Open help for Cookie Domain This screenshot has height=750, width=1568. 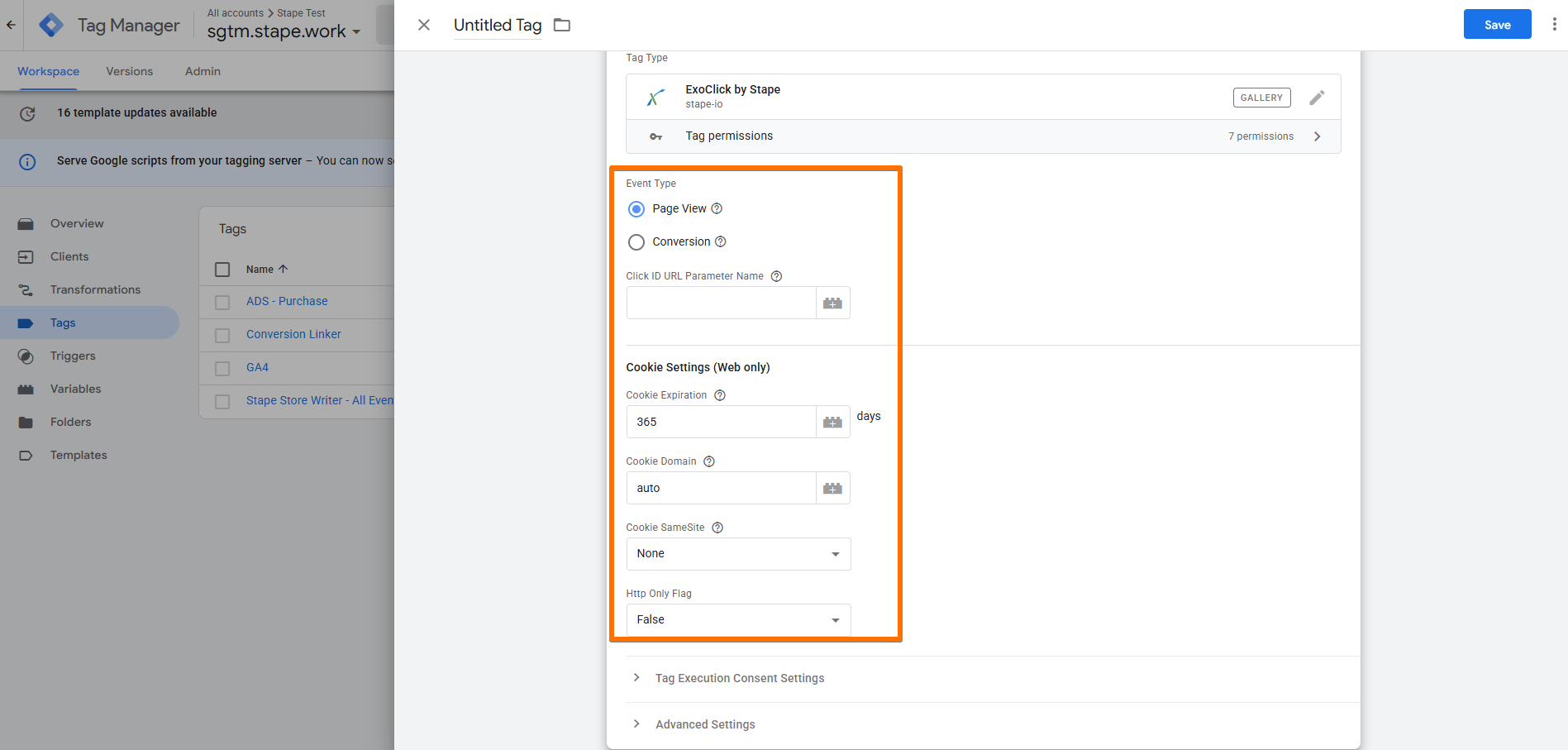(709, 461)
